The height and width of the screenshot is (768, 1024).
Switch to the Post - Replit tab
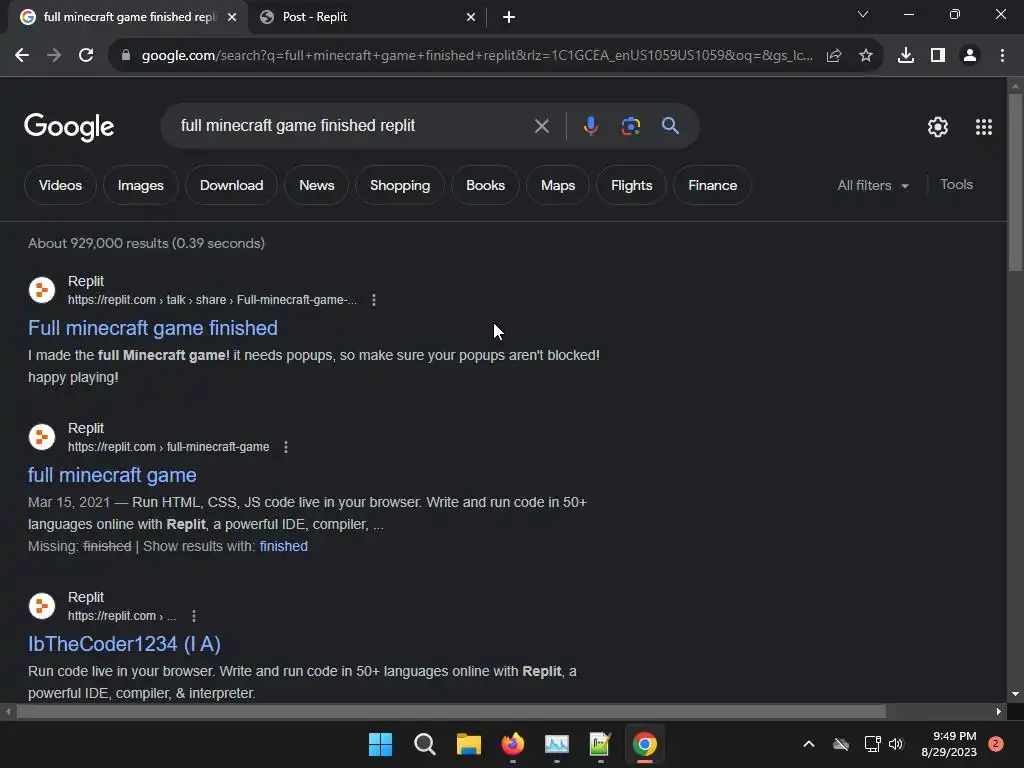pyautogui.click(x=367, y=17)
